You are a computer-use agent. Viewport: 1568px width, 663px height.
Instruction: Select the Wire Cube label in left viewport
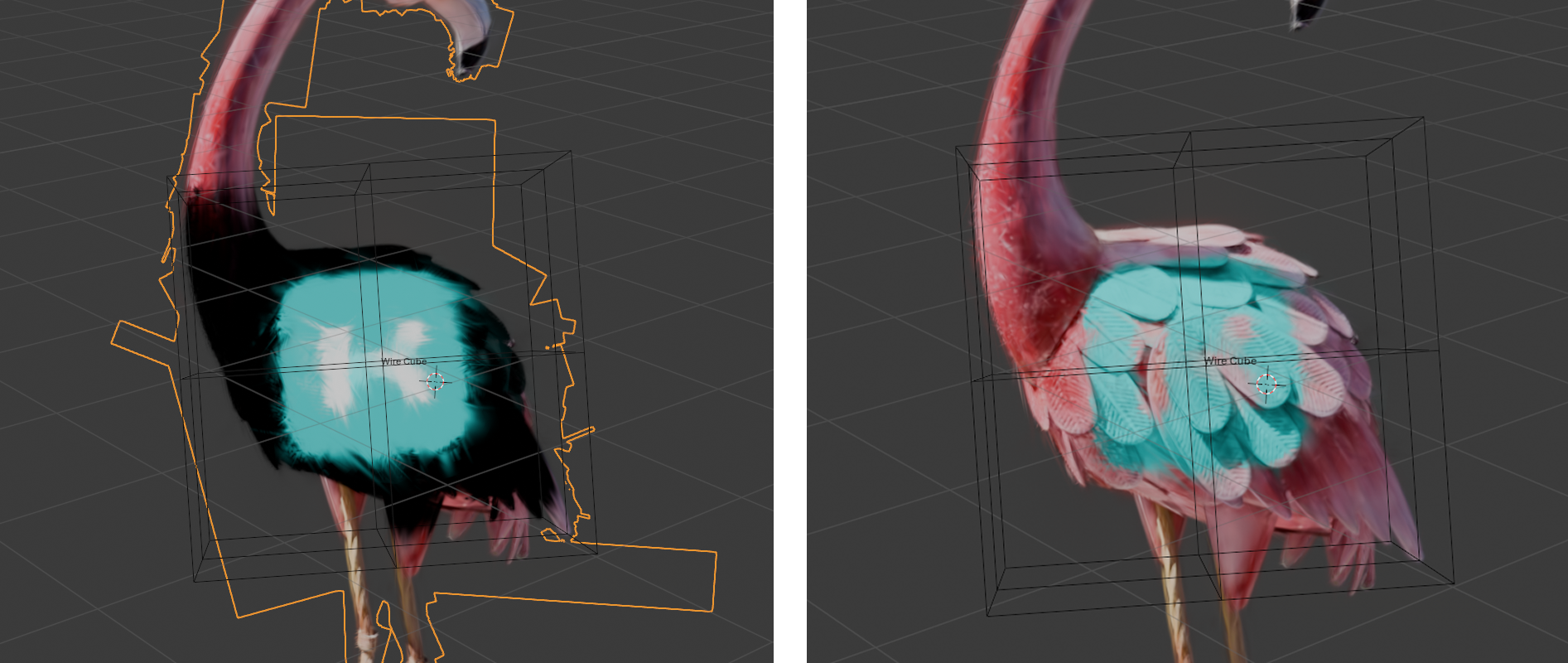(x=403, y=361)
